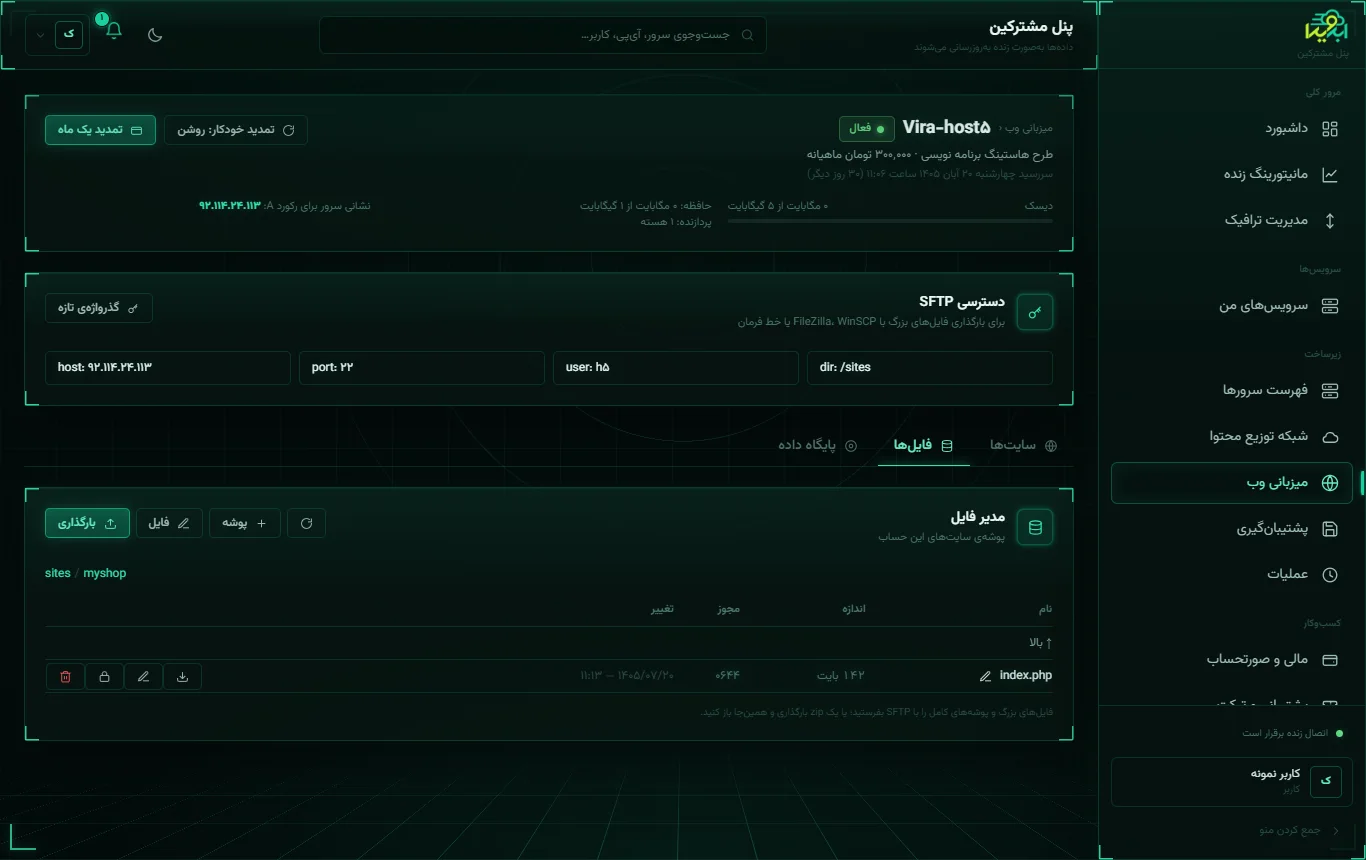
Task: Download index.php
Action: click(x=182, y=677)
